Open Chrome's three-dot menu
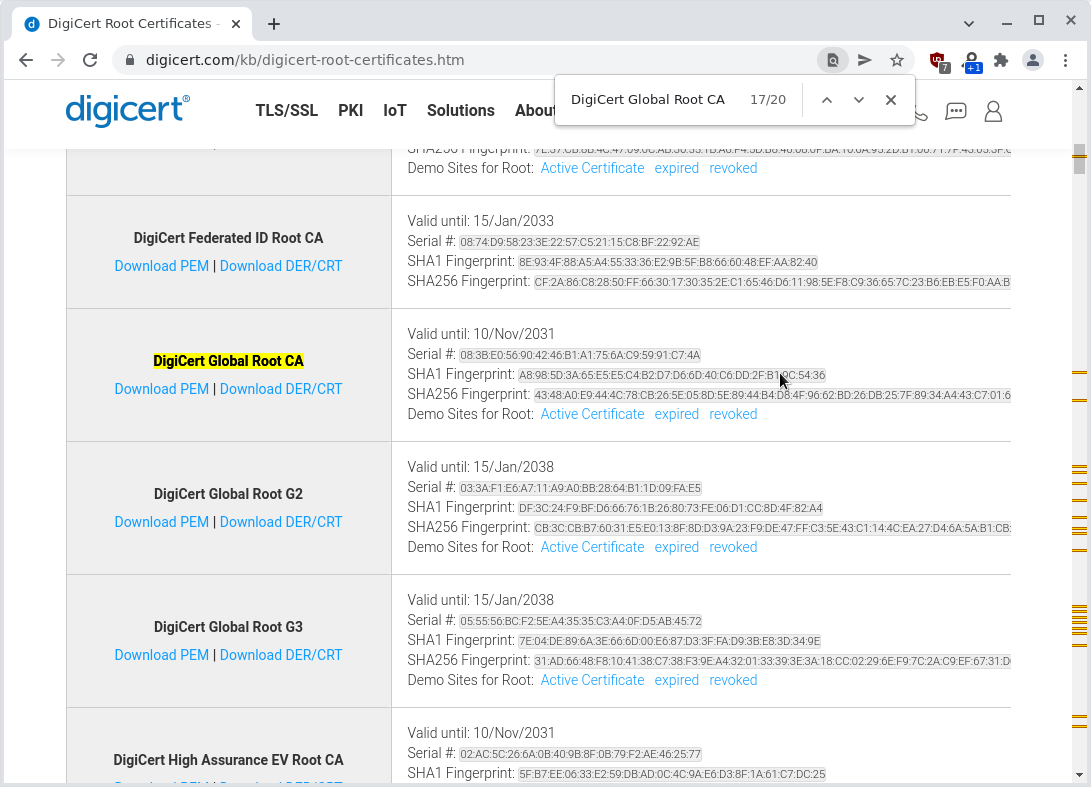 pyautogui.click(x=1065, y=61)
